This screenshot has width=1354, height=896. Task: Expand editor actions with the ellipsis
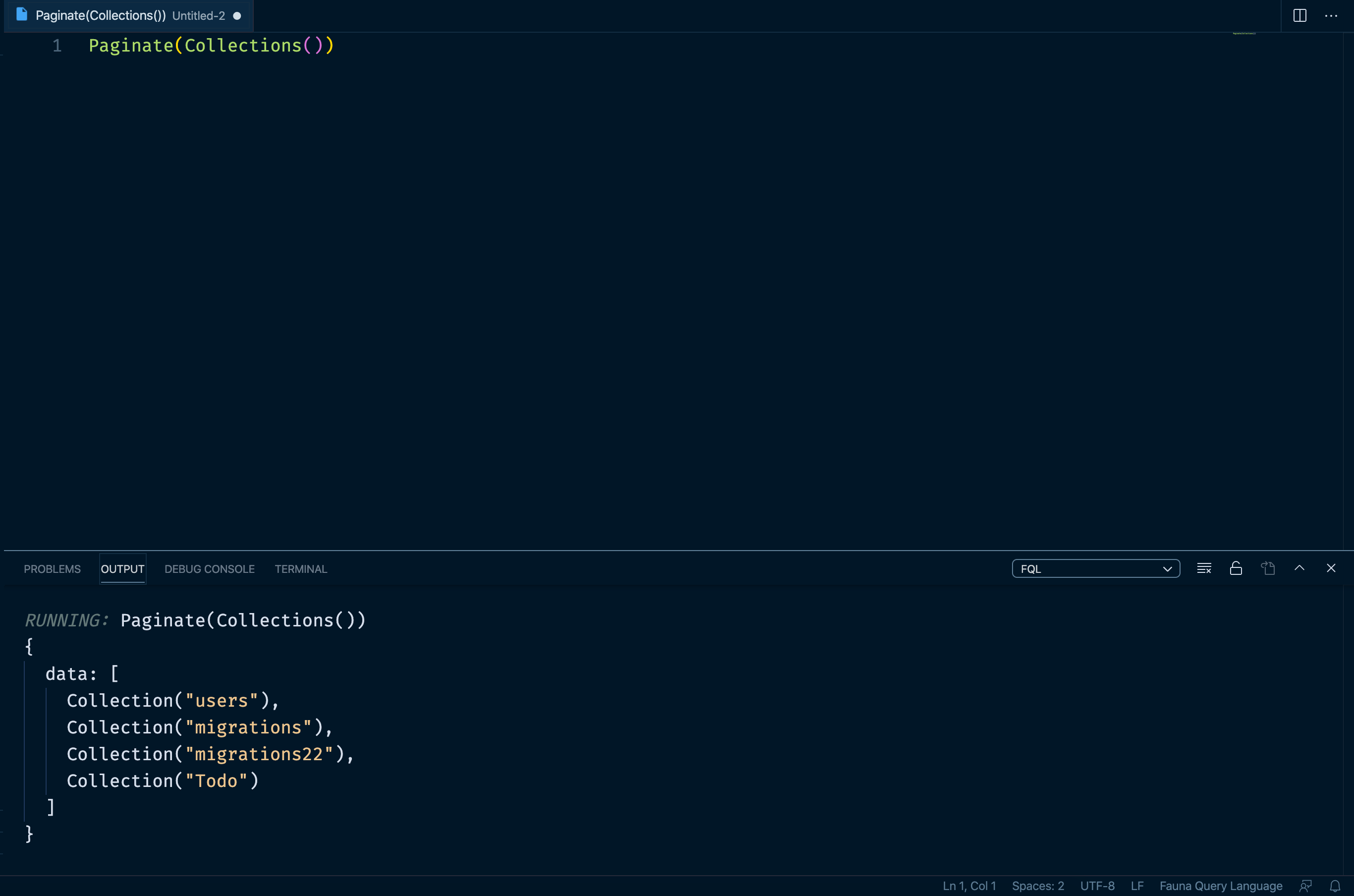tap(1332, 15)
